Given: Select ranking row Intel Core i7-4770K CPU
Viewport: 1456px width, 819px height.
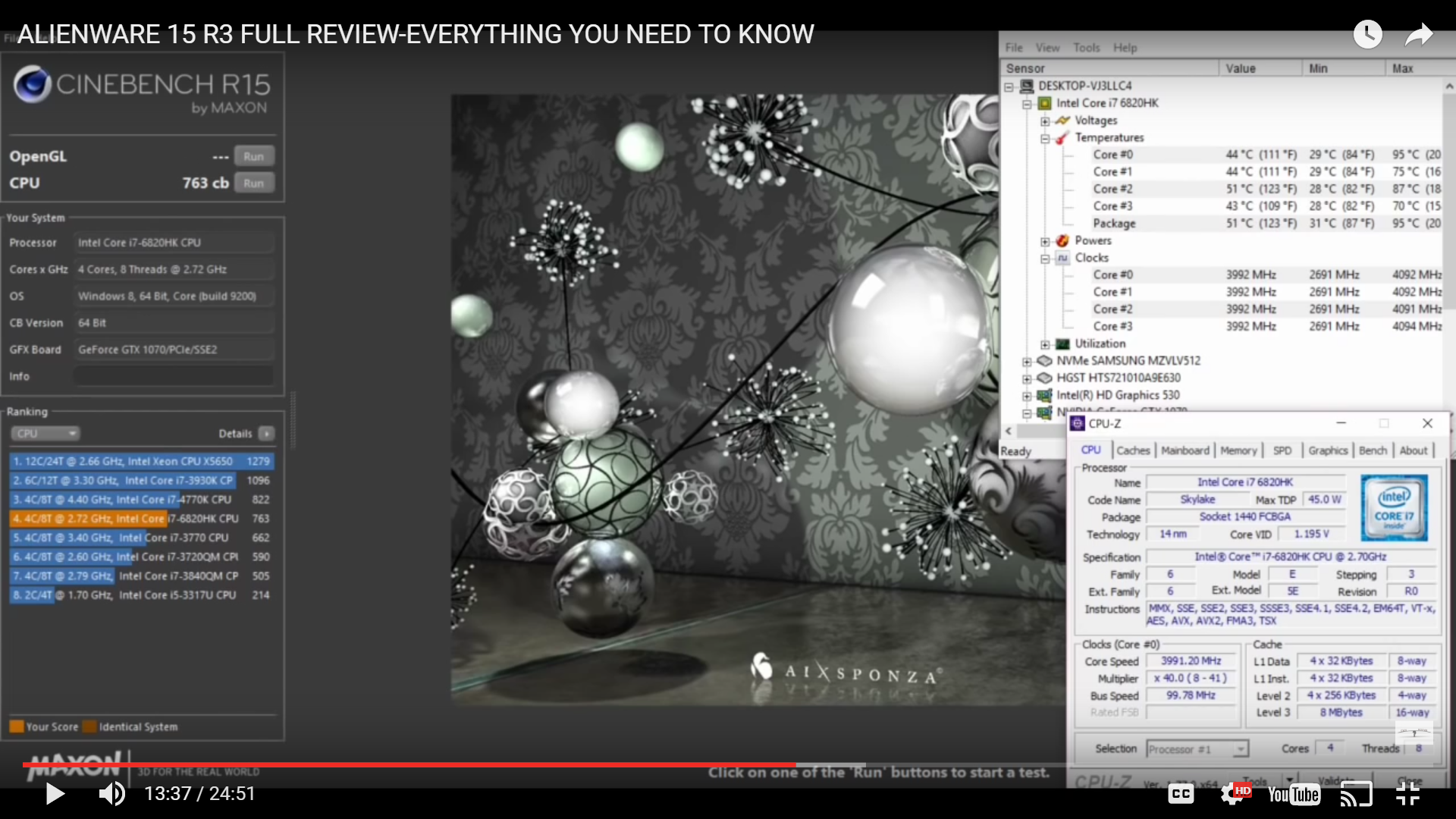Looking at the screenshot, I should pos(142,499).
